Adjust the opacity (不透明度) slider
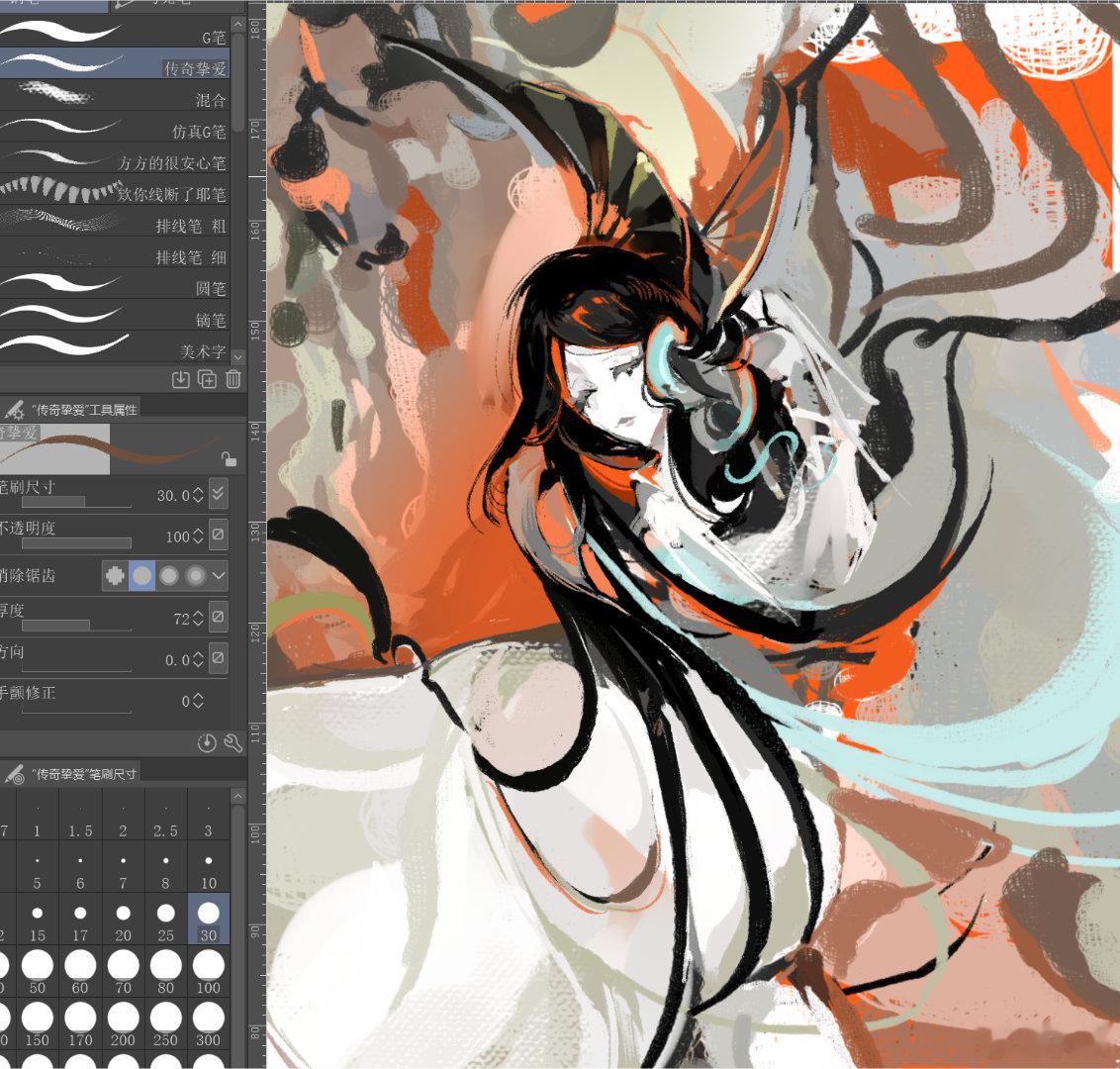This screenshot has height=1069, width=1120. (x=76, y=543)
